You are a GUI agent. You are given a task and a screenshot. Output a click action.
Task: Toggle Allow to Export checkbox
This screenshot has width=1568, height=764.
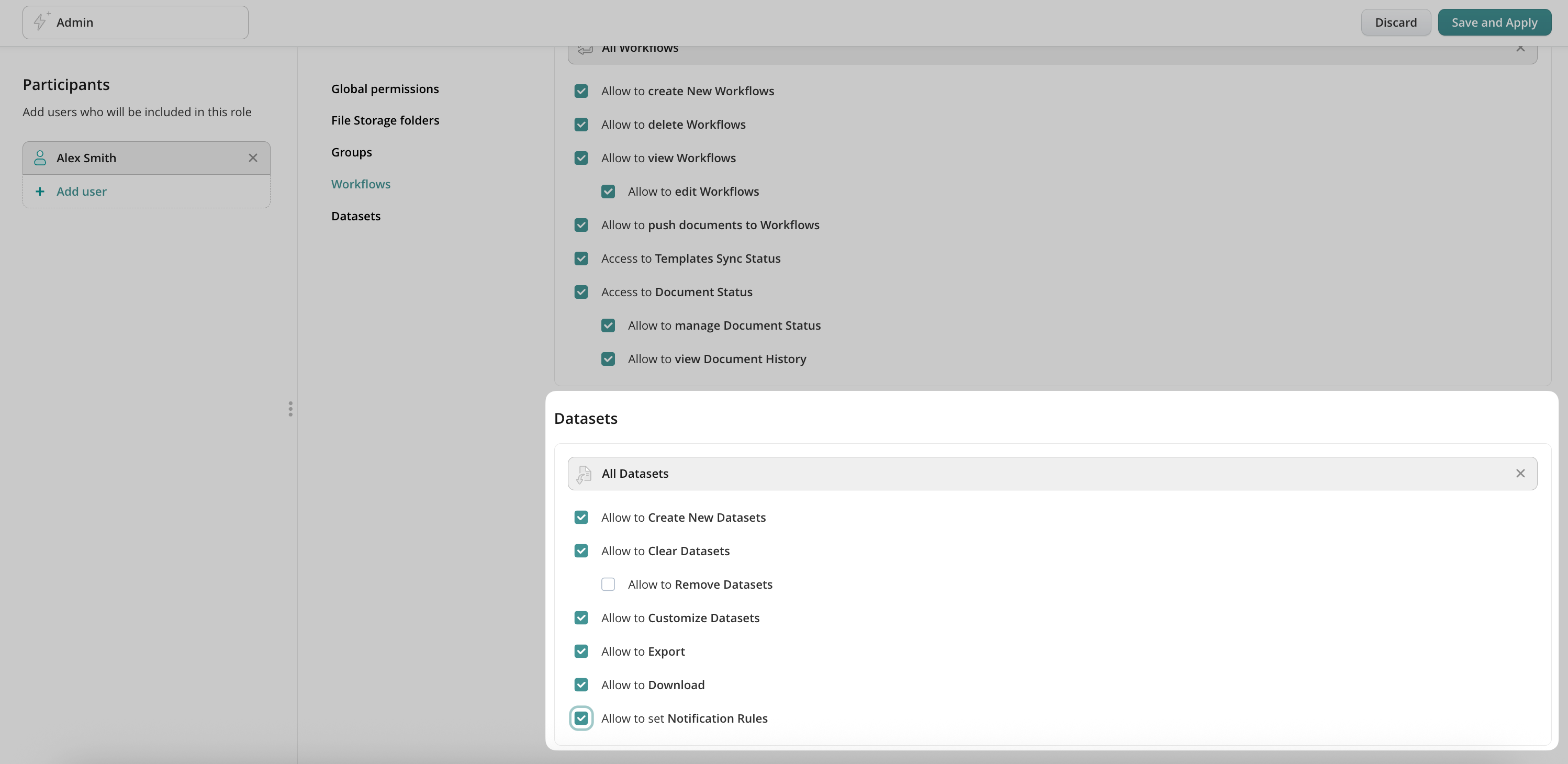[x=581, y=651]
